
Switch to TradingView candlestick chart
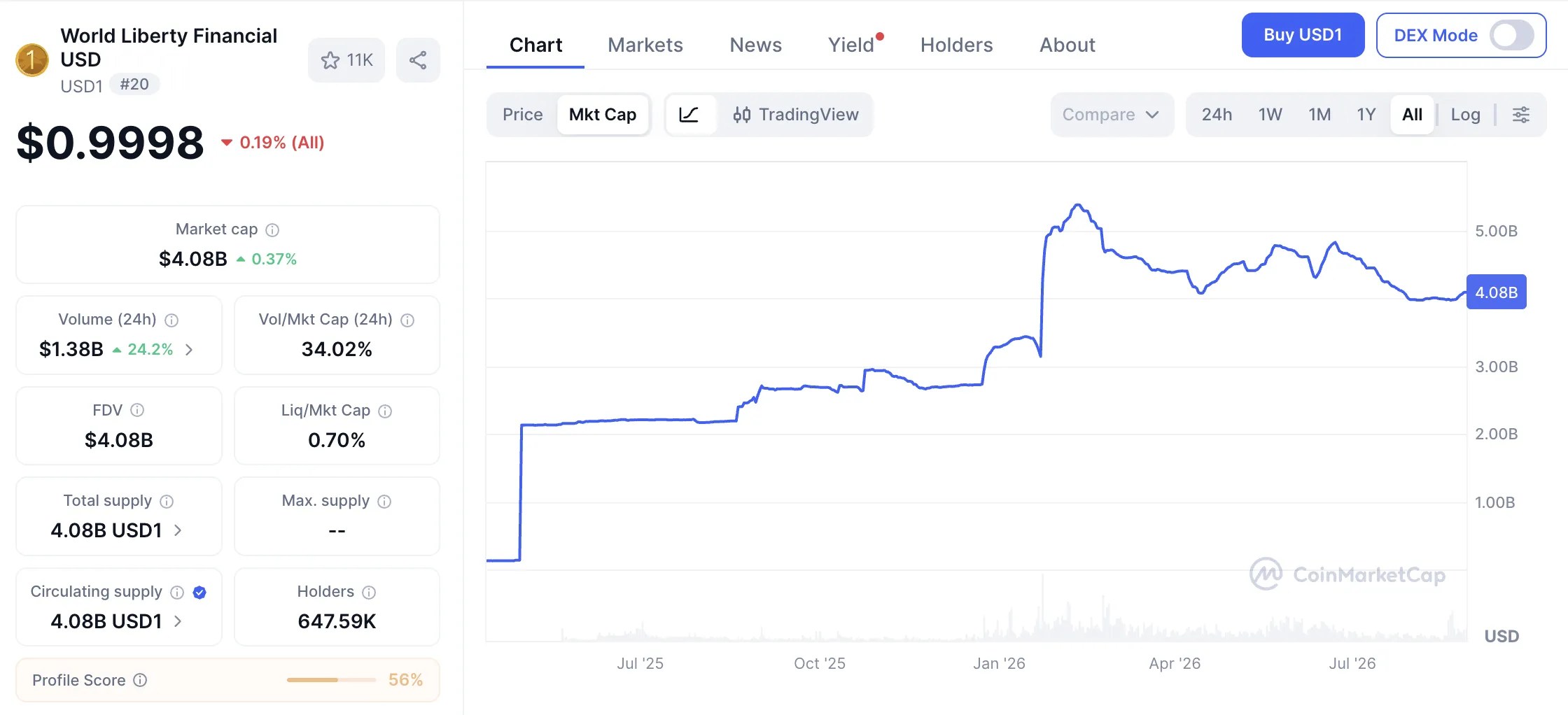[x=795, y=115]
